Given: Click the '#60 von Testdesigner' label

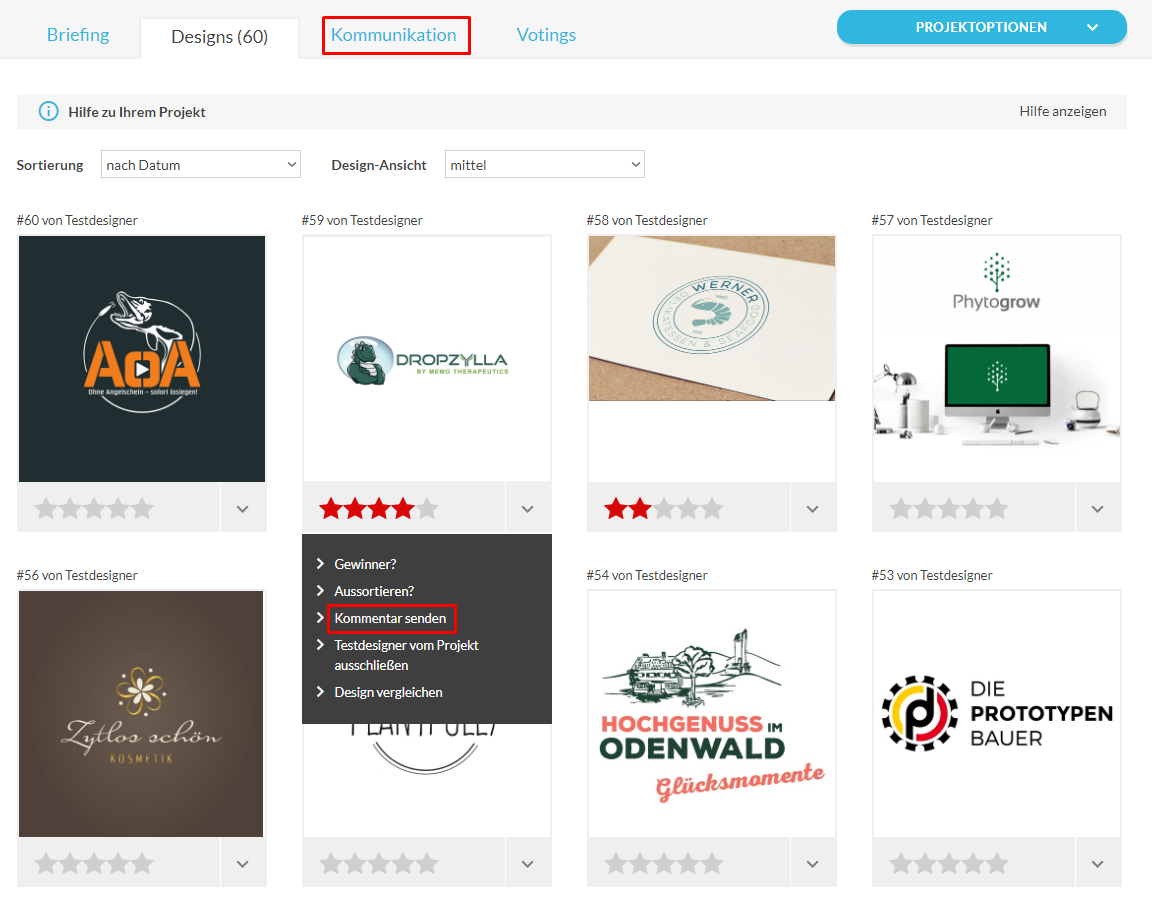Looking at the screenshot, I should click(77, 220).
